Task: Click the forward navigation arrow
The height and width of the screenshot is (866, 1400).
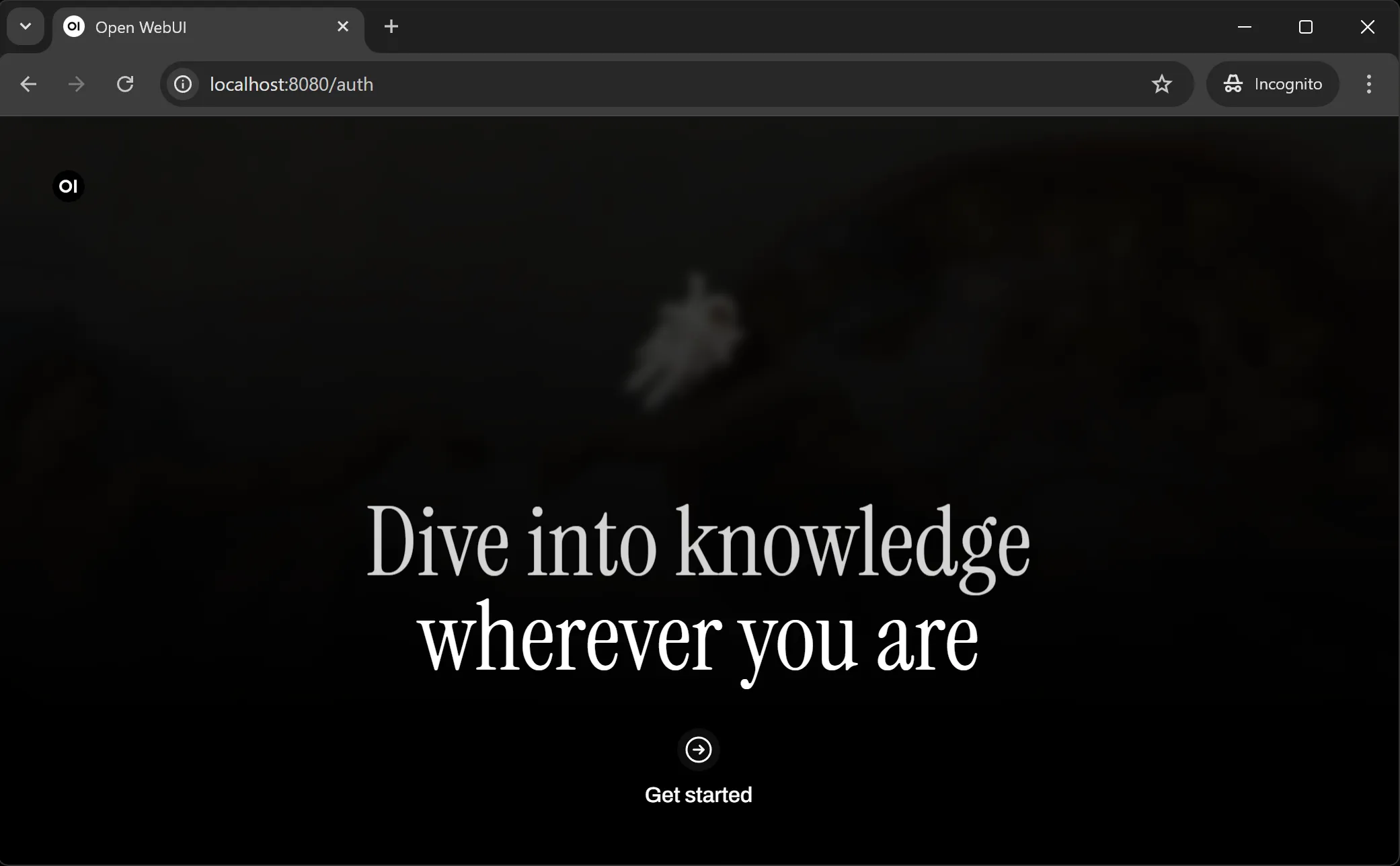Action: 76,84
